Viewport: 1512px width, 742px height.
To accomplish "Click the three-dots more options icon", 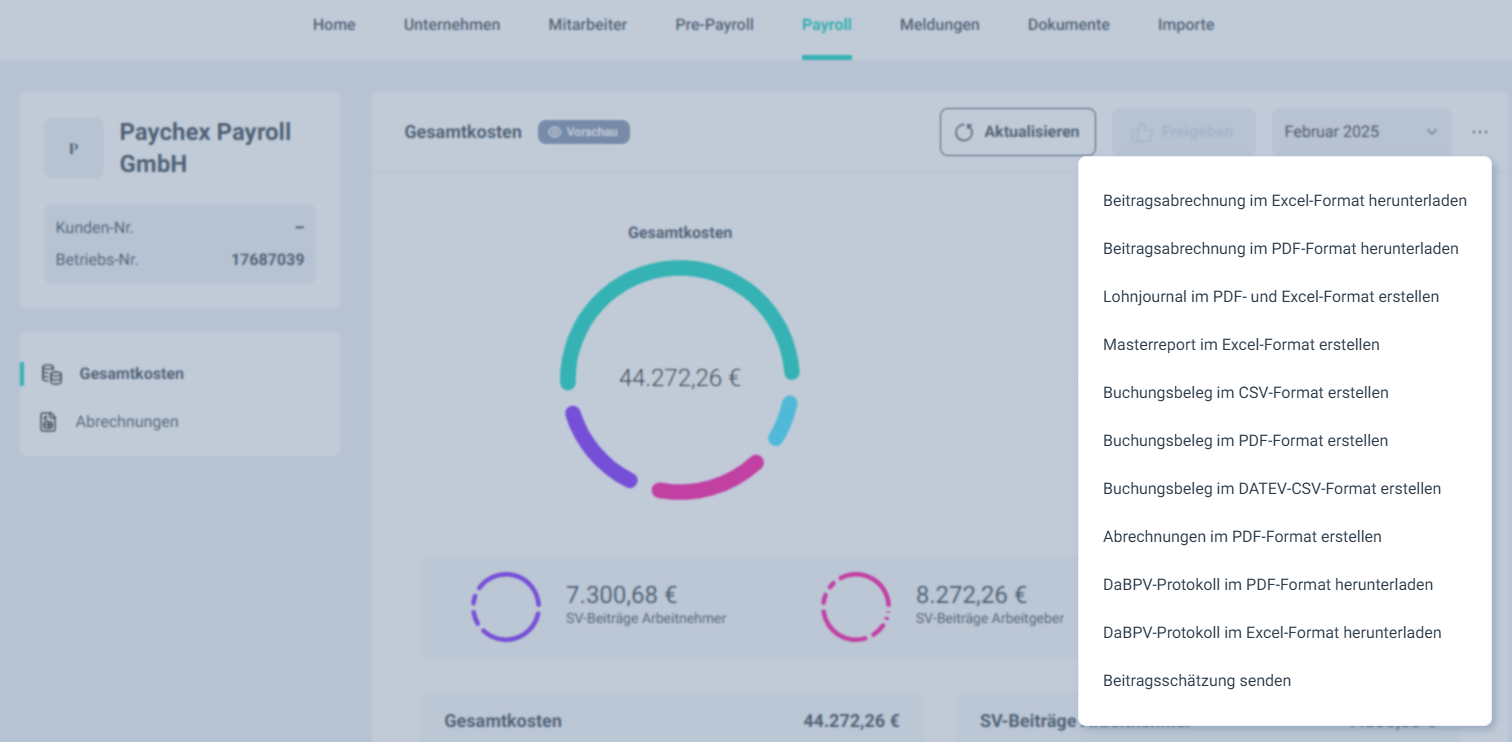I will click(1480, 132).
